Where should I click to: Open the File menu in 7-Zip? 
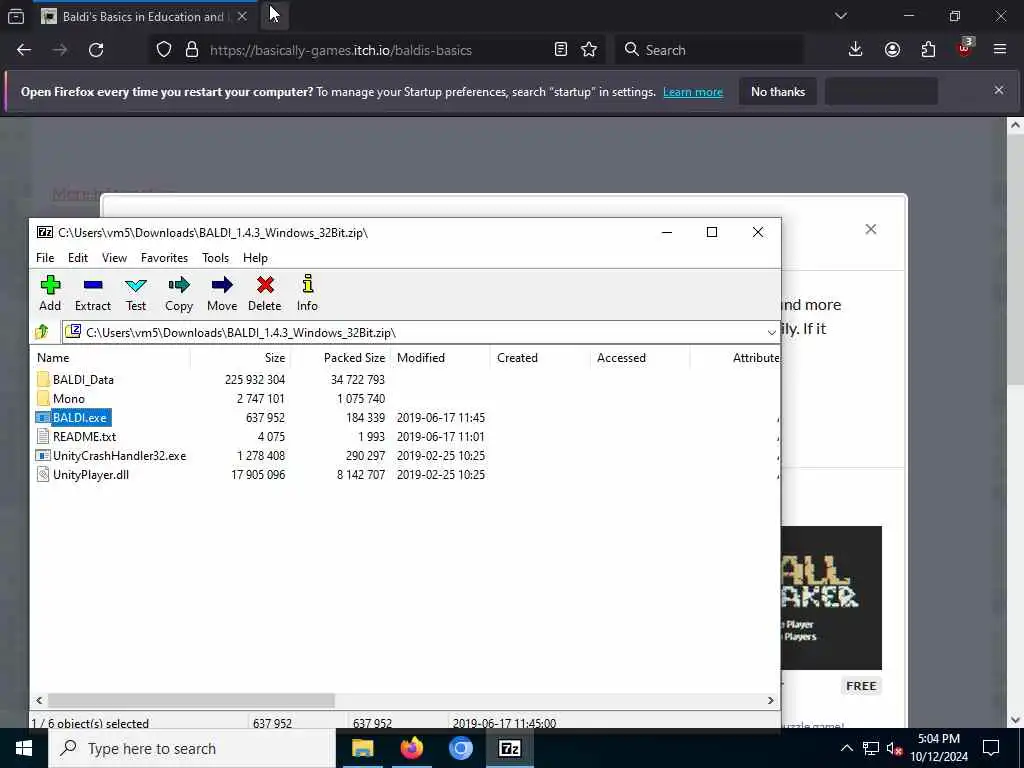(45, 258)
